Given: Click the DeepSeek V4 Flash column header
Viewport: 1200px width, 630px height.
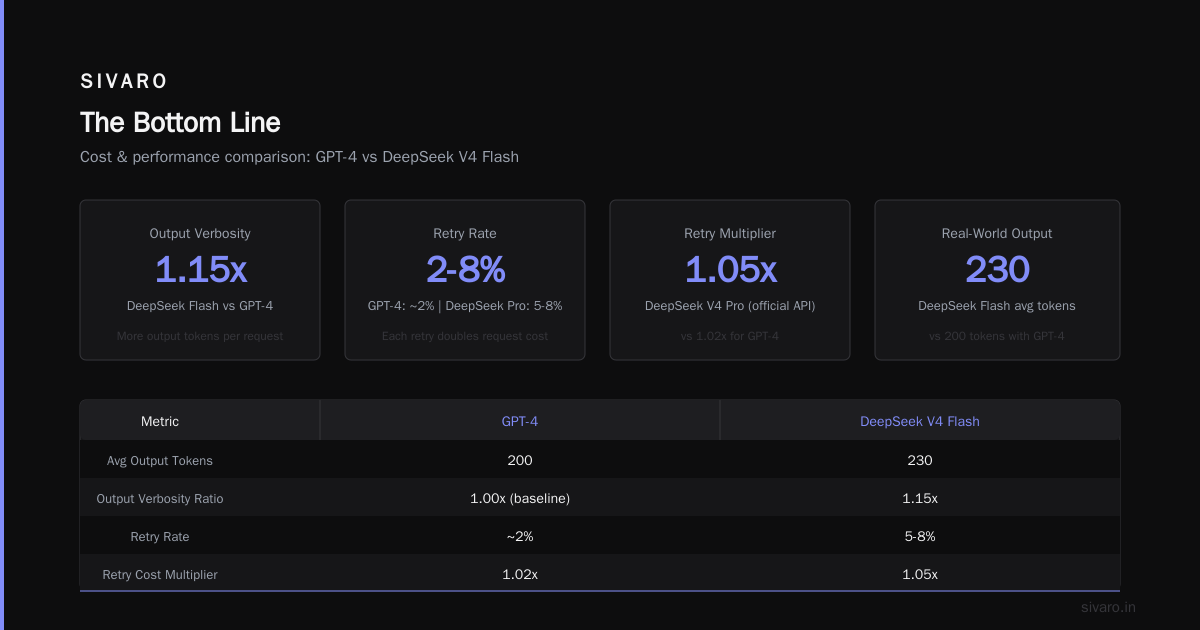Looking at the screenshot, I should click(920, 421).
